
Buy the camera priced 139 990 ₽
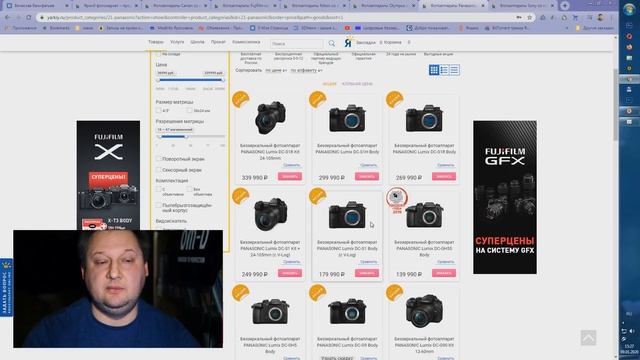444,273
